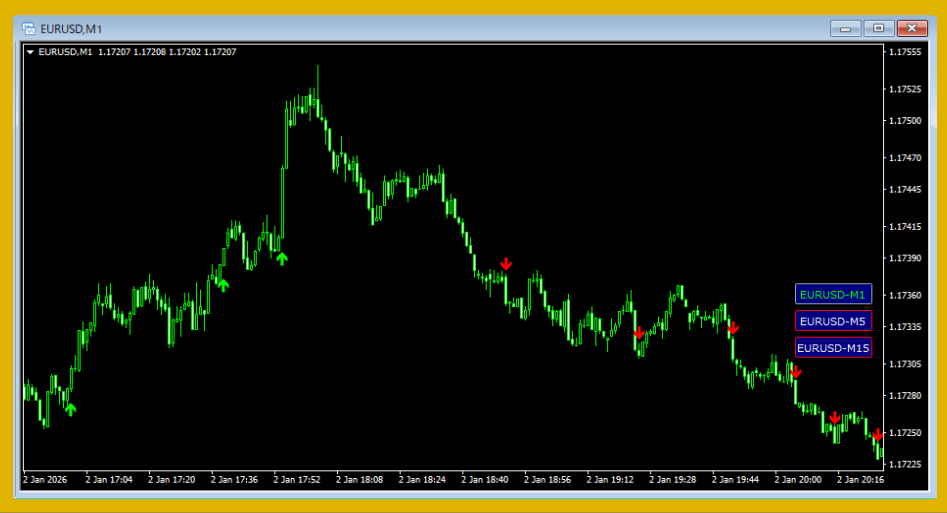Select the last red sell arrow at chart's right edge
This screenshot has height=513, width=947.
(877, 435)
